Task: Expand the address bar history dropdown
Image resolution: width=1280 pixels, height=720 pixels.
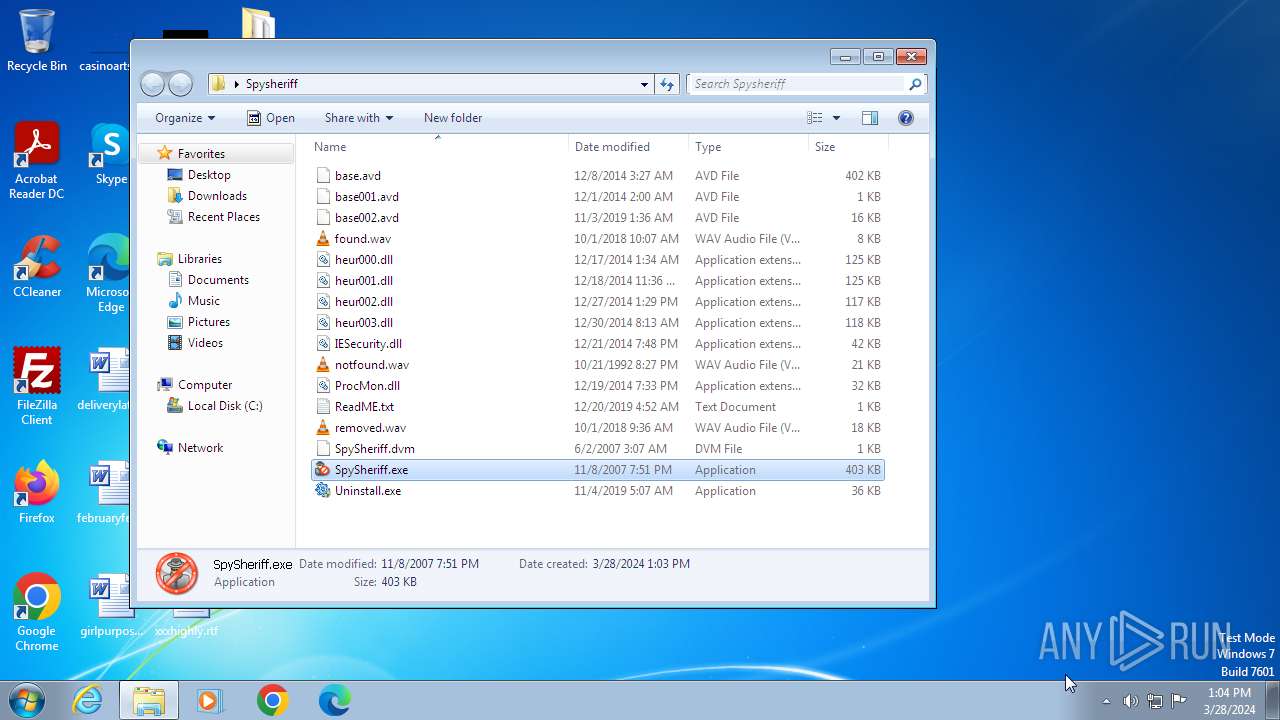Action: (644, 84)
